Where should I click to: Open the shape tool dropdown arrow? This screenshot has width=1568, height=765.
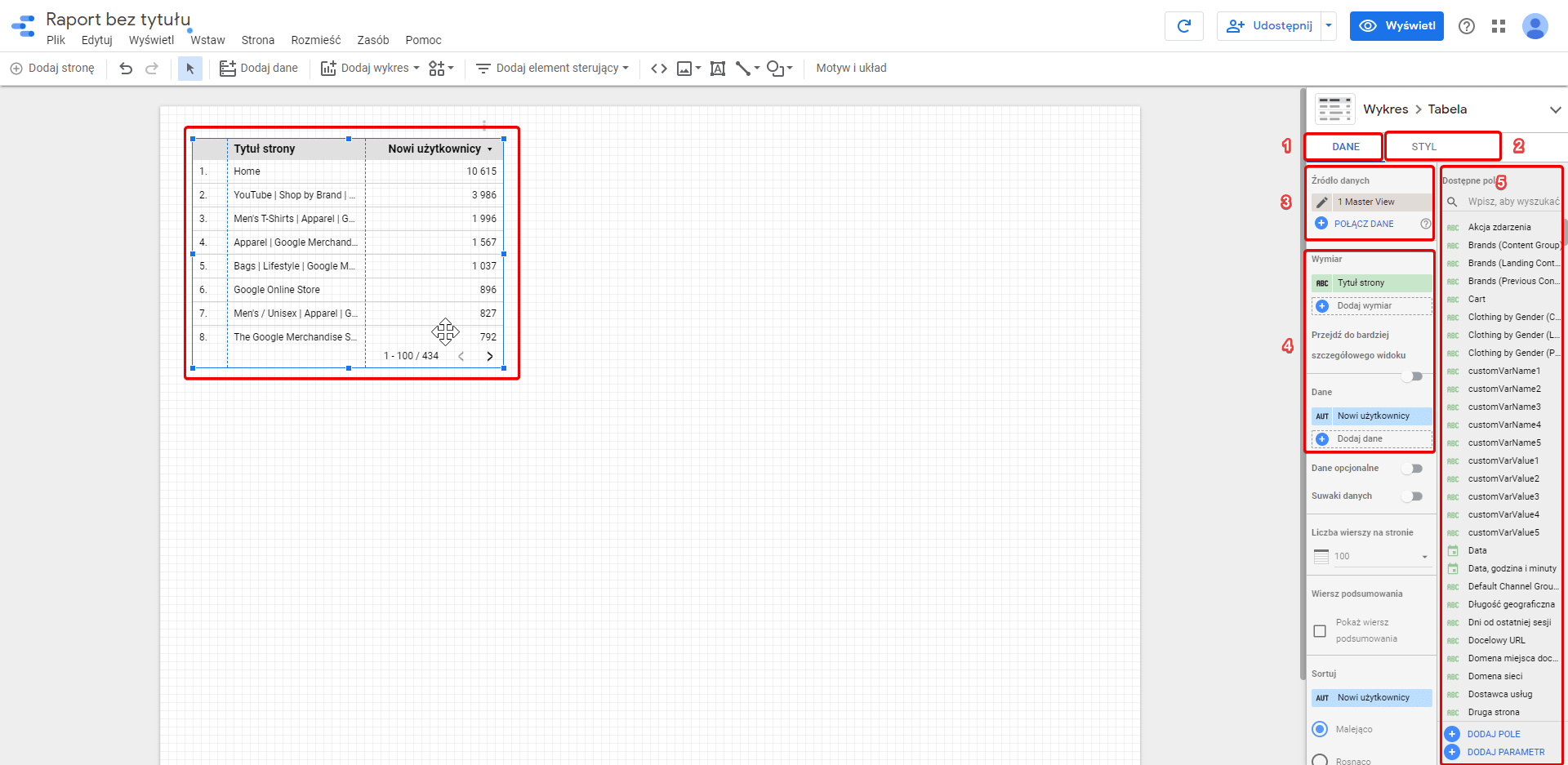(790, 69)
